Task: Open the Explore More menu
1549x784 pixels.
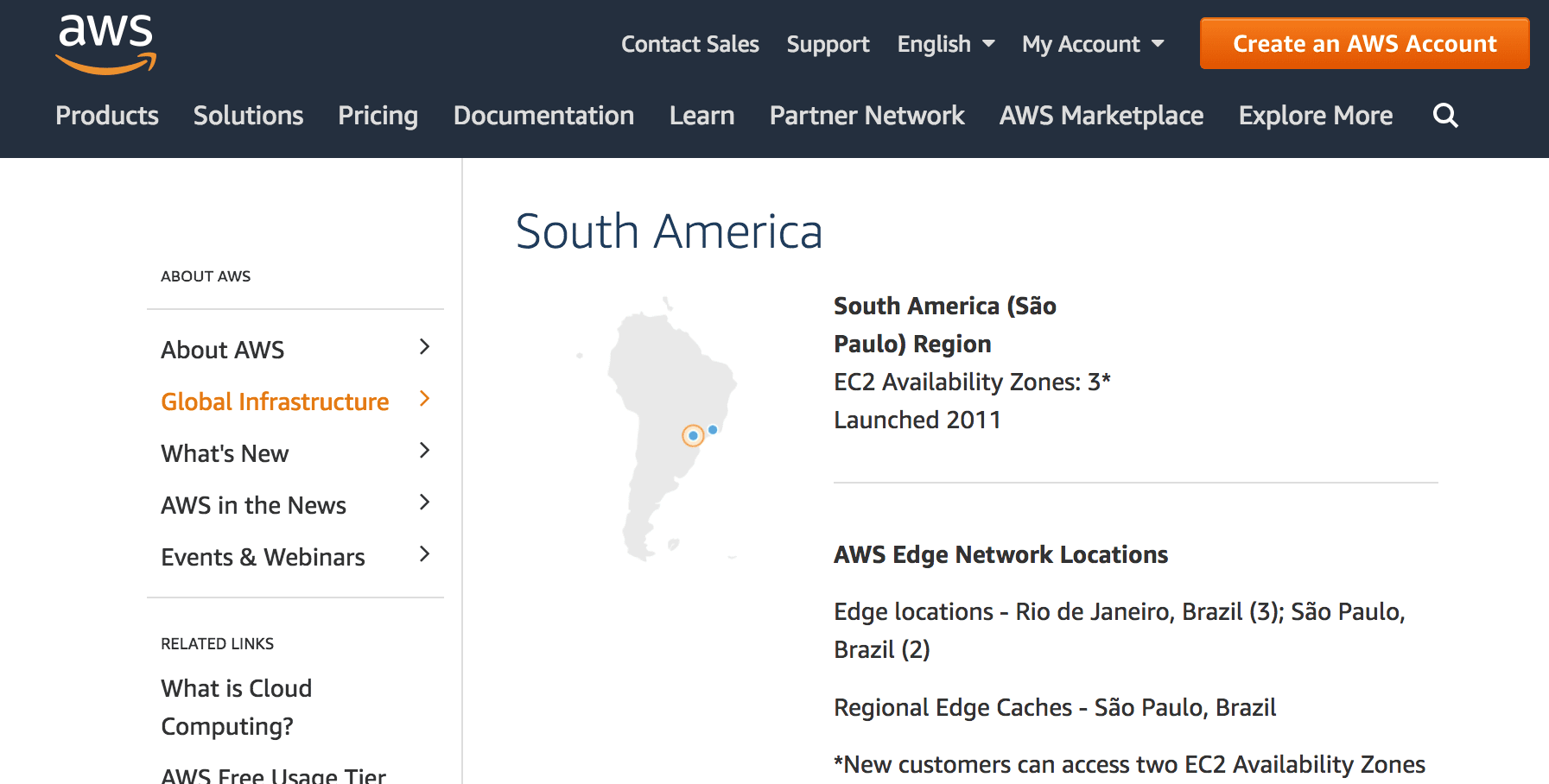Action: click(x=1315, y=116)
